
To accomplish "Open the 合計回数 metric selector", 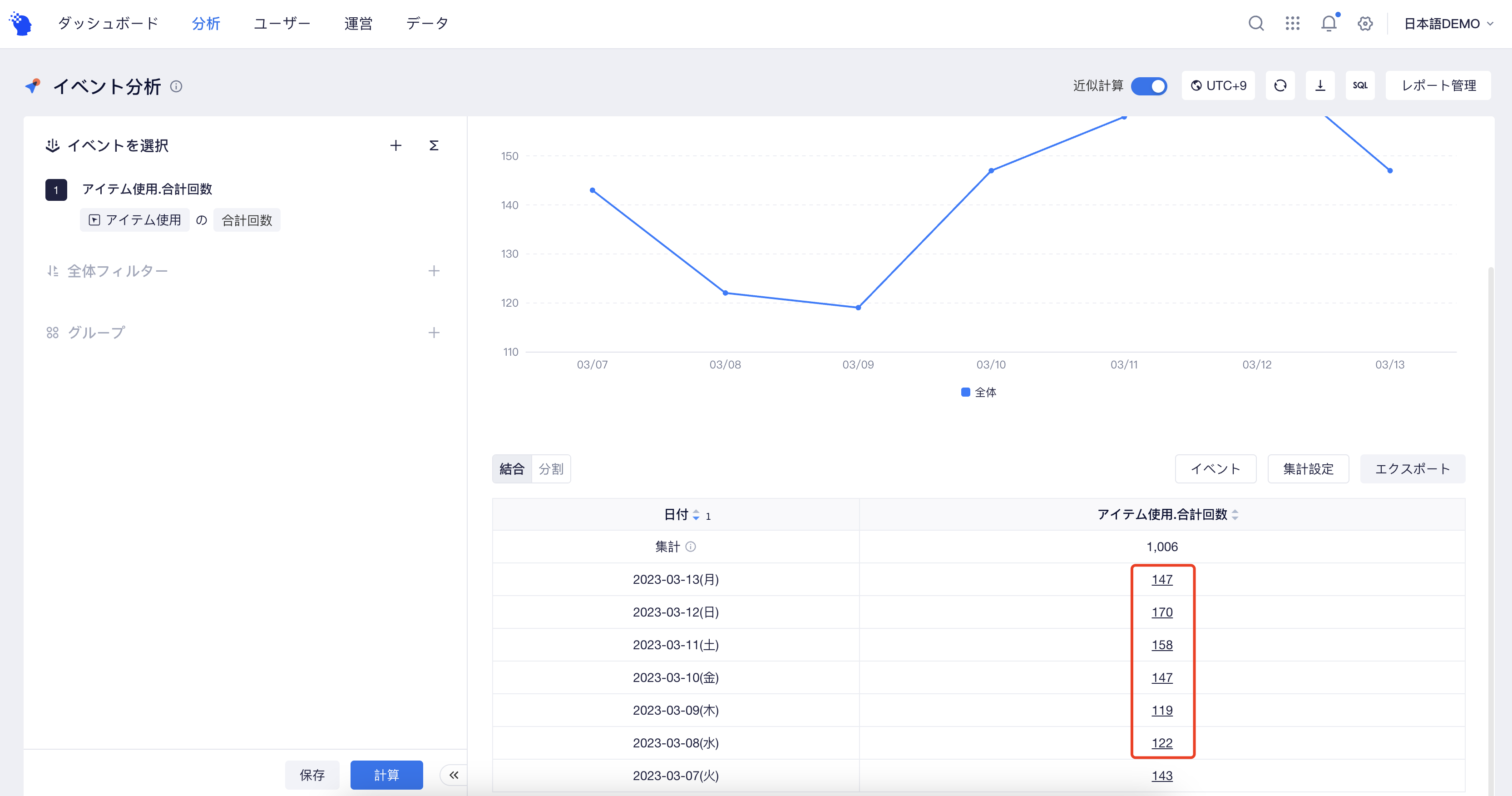I will [x=247, y=220].
